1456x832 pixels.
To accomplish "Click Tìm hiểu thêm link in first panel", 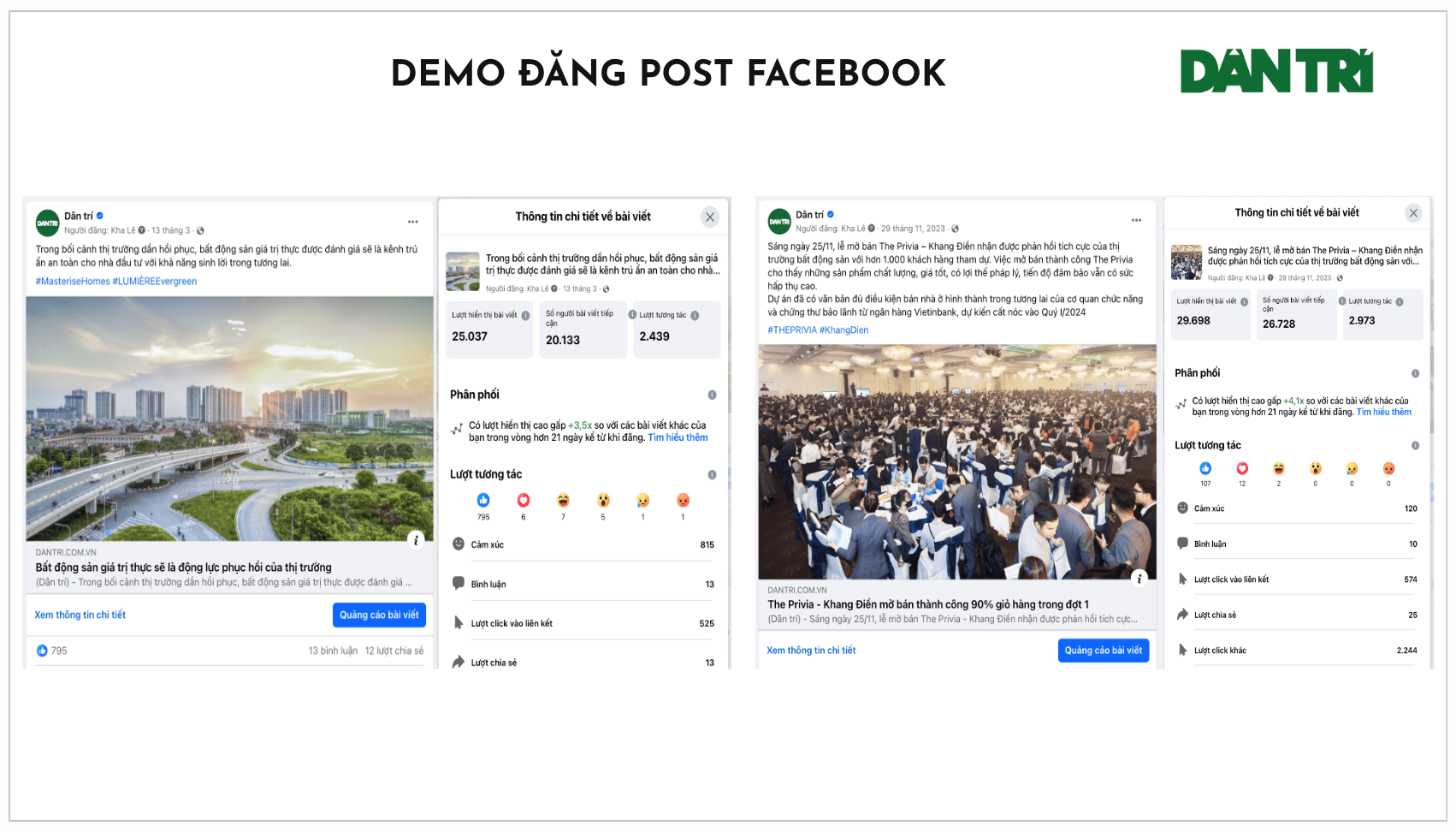I will [x=678, y=437].
